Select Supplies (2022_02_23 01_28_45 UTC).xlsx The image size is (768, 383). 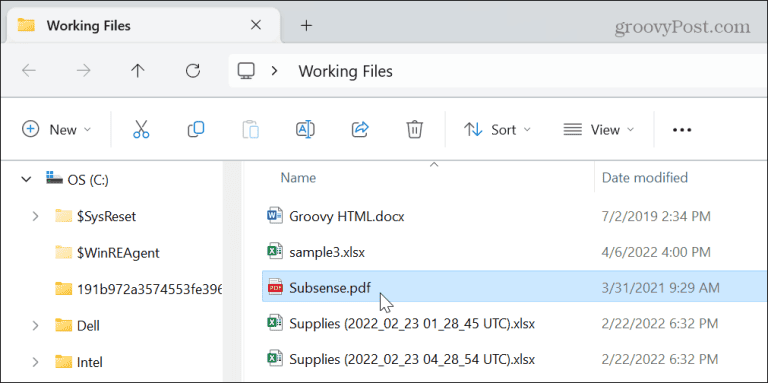click(412, 324)
